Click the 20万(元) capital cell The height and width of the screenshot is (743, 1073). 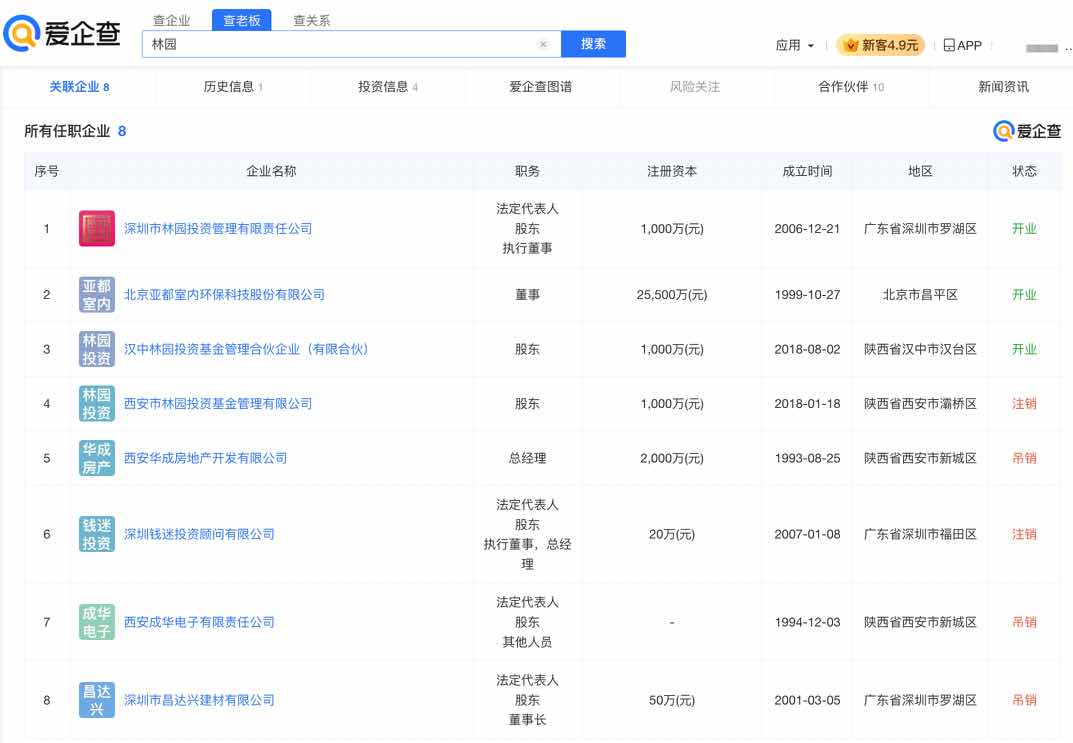[x=671, y=534]
